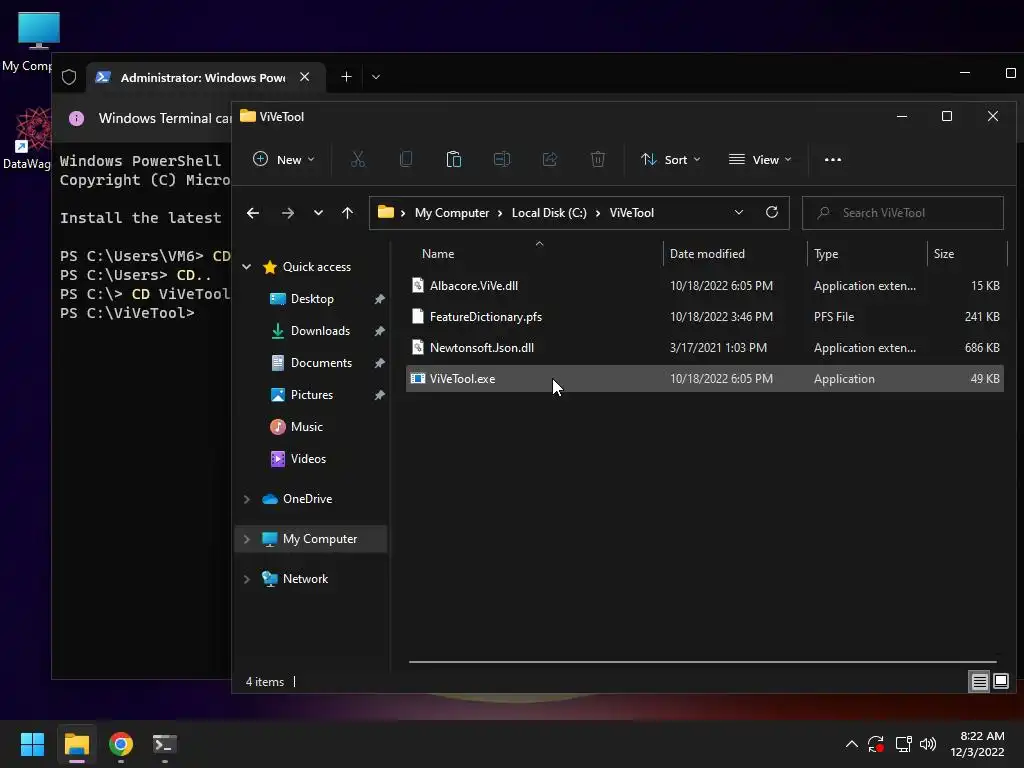
Task: Open Videos in the sidebar
Action: 308,459
